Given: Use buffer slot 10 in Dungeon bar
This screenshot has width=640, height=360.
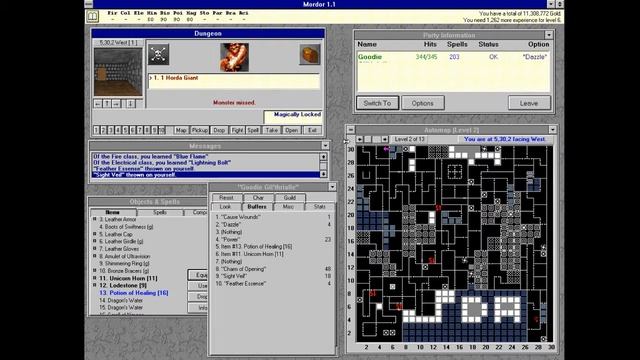Looking at the screenshot, I should point(162,130).
